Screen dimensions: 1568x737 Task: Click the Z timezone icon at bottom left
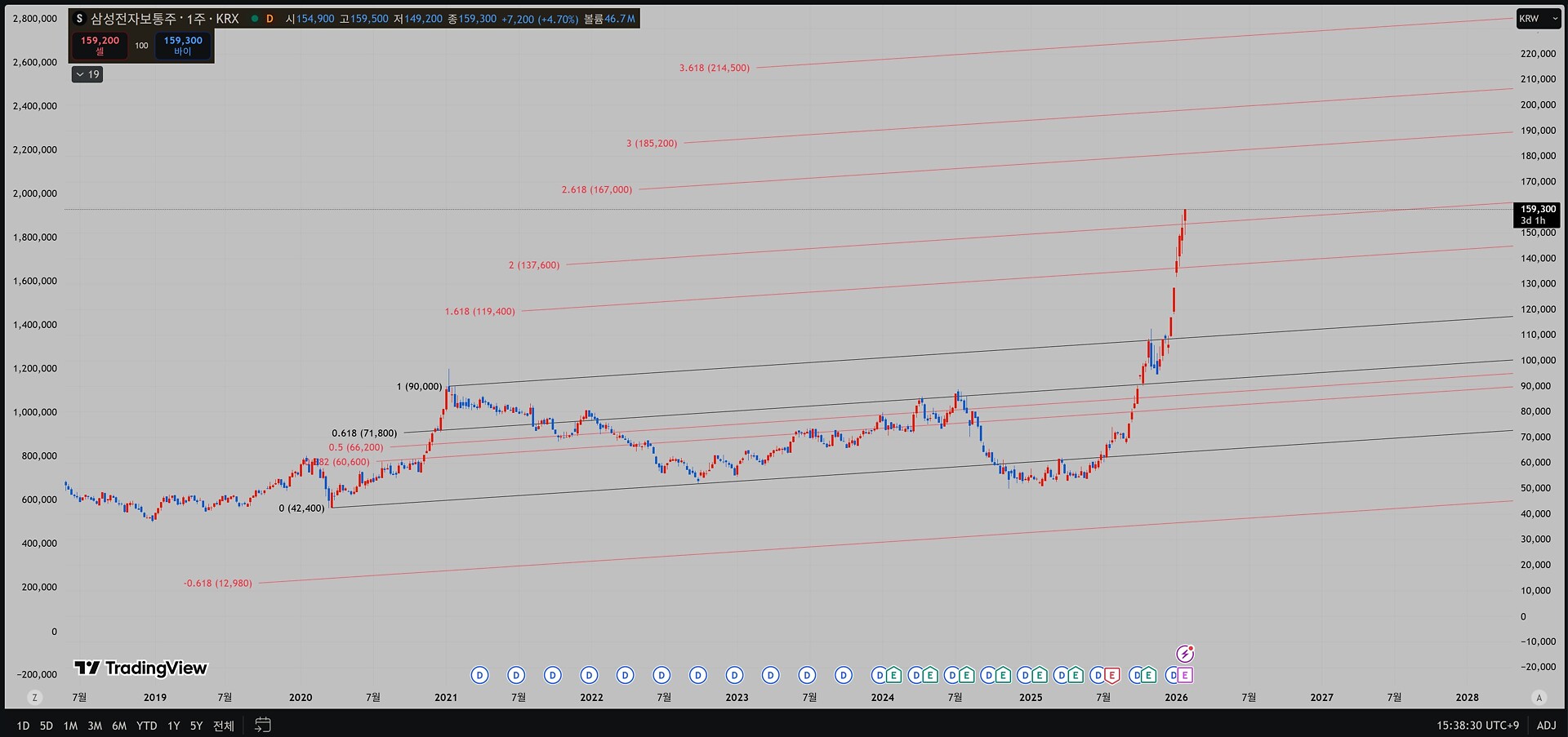coord(34,697)
